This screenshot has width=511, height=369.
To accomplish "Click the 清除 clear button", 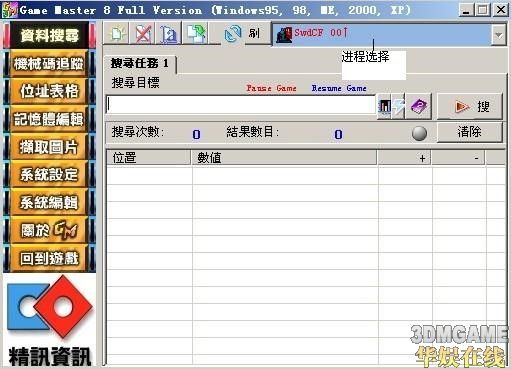I will (470, 132).
